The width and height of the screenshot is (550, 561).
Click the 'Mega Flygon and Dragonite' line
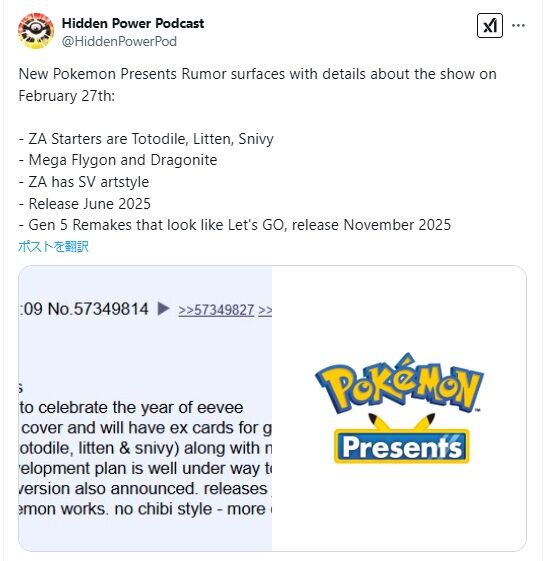tap(118, 160)
